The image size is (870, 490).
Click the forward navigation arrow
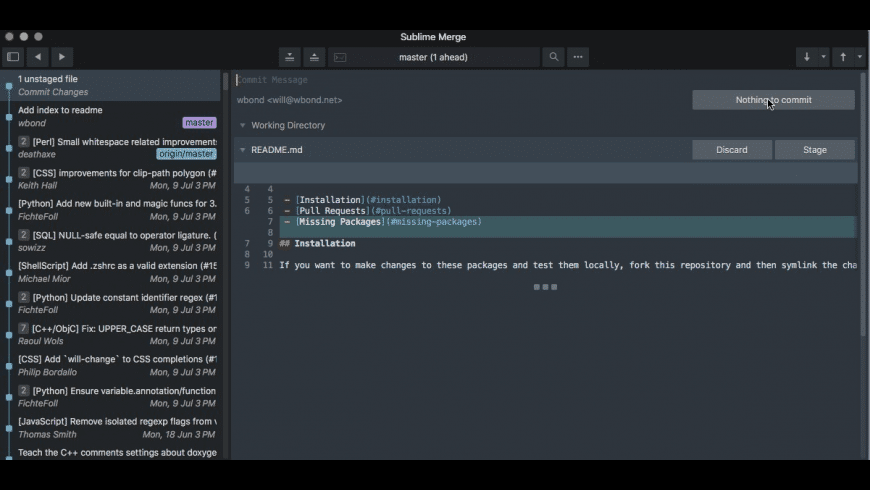tap(62, 57)
